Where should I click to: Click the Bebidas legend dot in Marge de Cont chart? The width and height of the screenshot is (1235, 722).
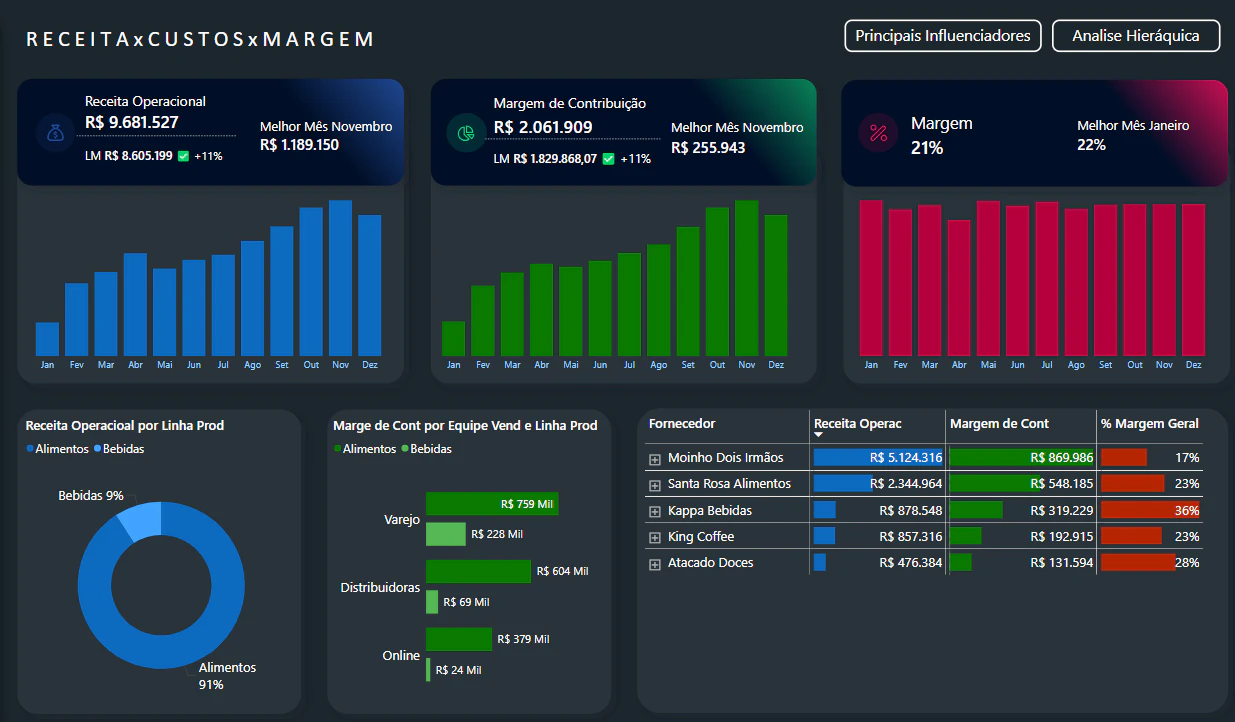pos(405,450)
